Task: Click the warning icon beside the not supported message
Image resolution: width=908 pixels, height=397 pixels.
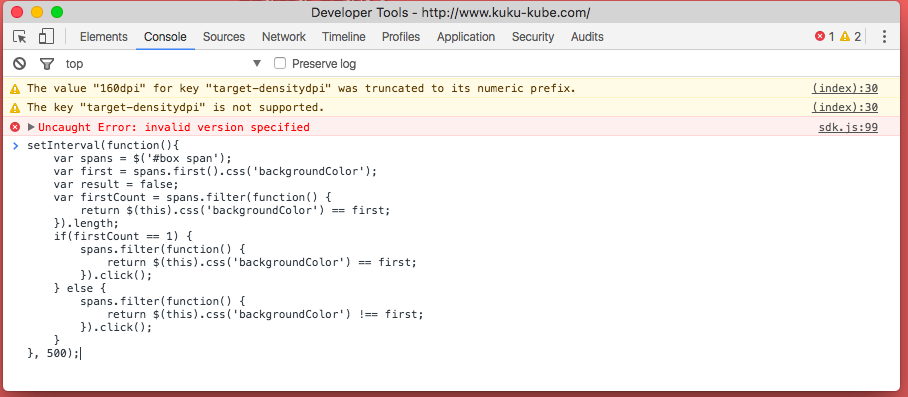Action: 15,108
